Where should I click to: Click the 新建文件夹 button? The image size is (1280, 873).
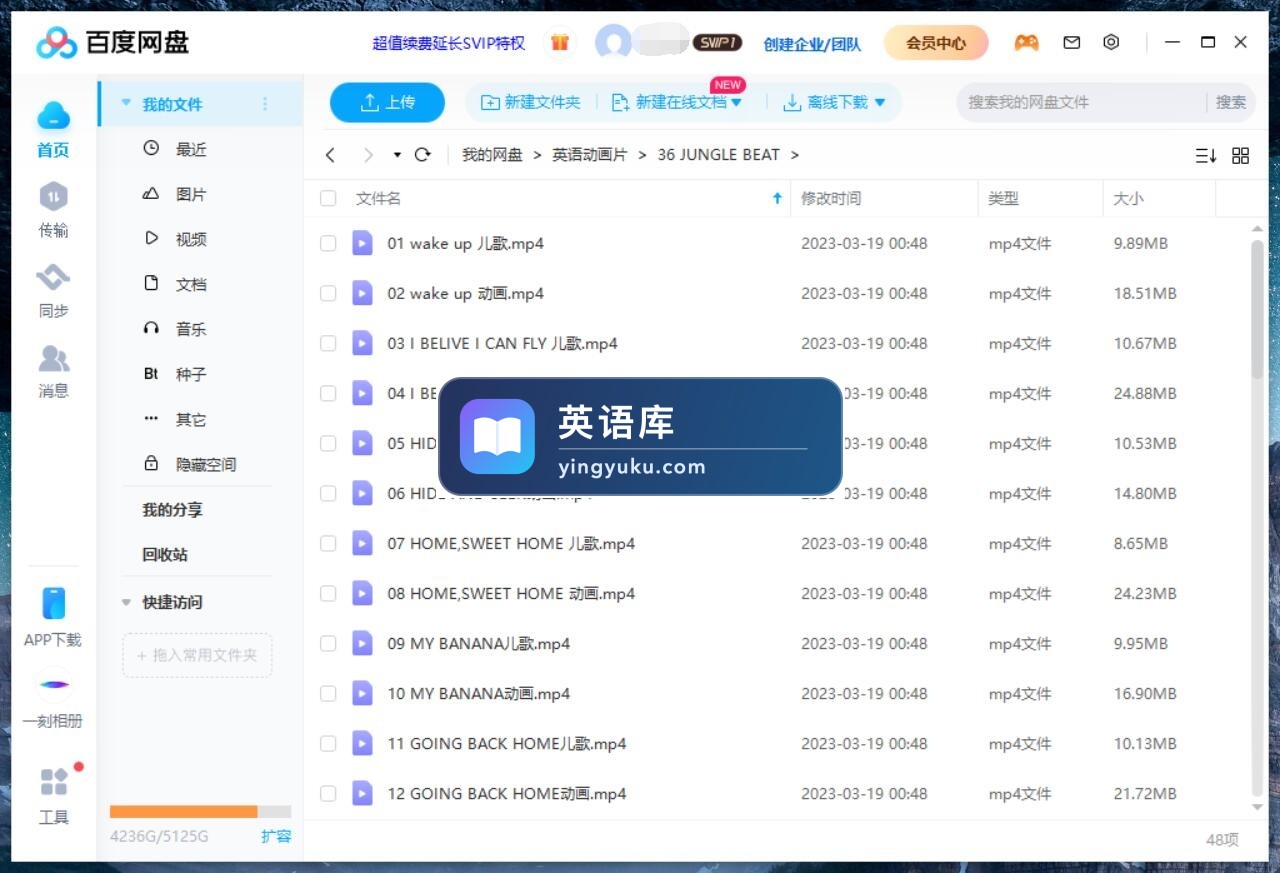531,102
